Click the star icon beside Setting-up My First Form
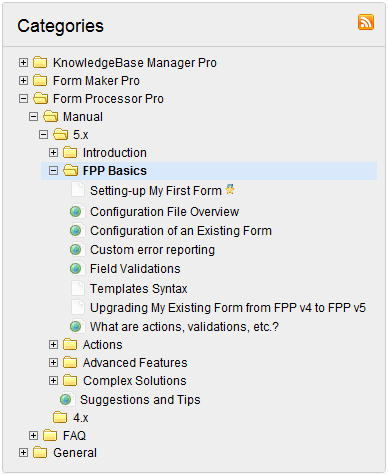 coord(230,189)
